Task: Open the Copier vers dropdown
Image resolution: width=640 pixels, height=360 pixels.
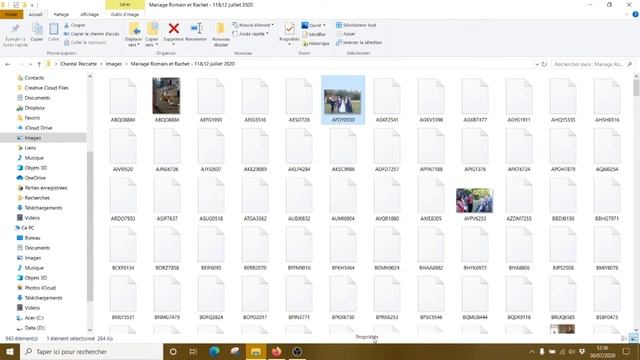Action: (151, 42)
